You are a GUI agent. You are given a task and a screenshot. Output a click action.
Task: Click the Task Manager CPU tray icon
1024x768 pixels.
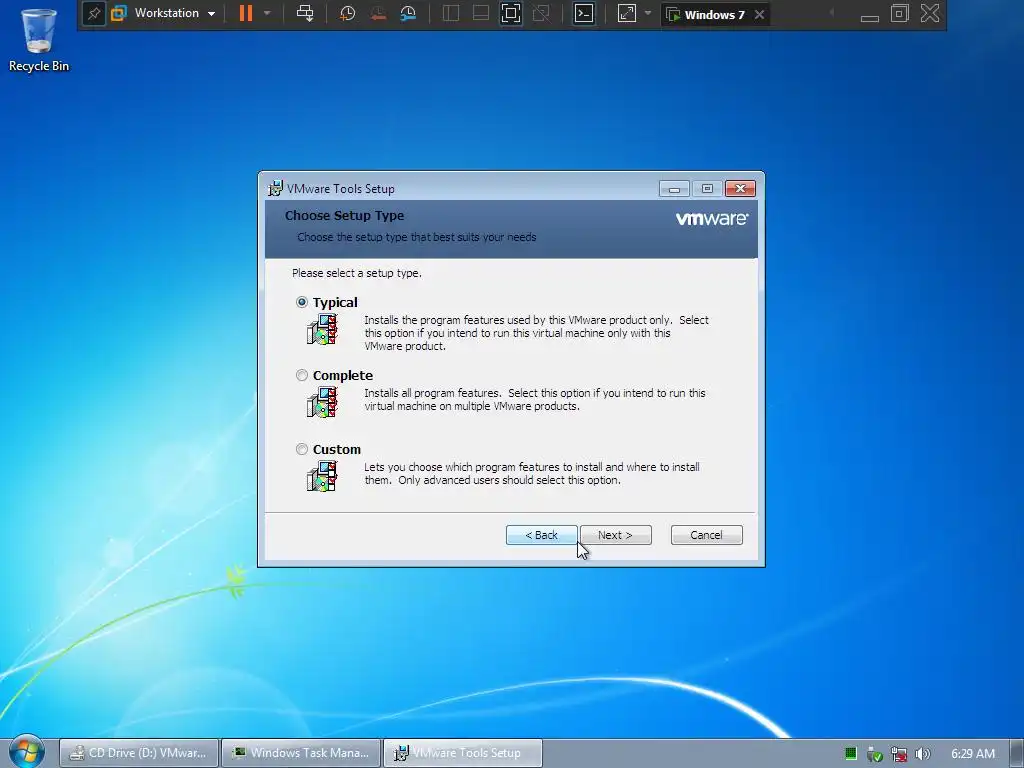point(850,754)
